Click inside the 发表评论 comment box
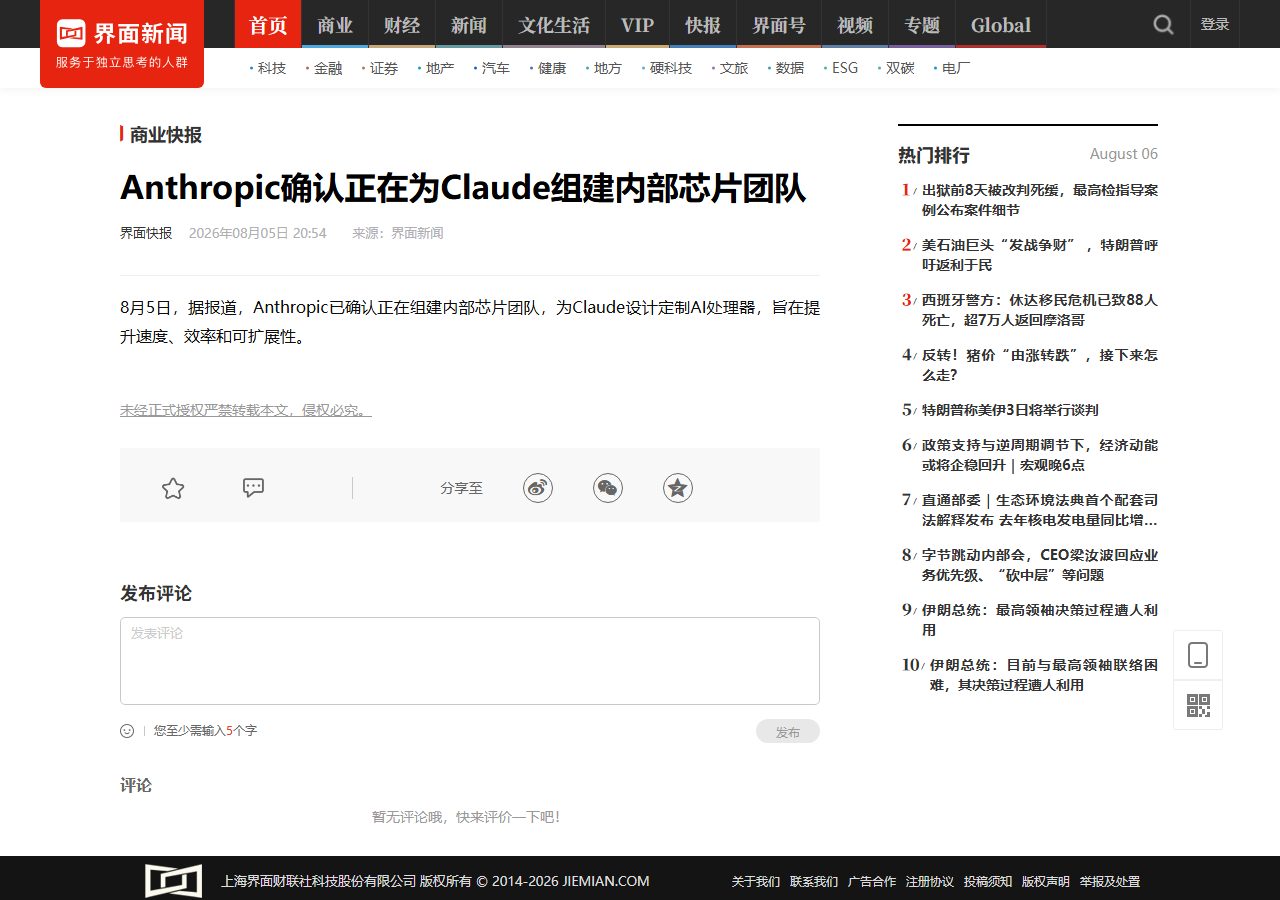The image size is (1280, 900). click(x=470, y=661)
